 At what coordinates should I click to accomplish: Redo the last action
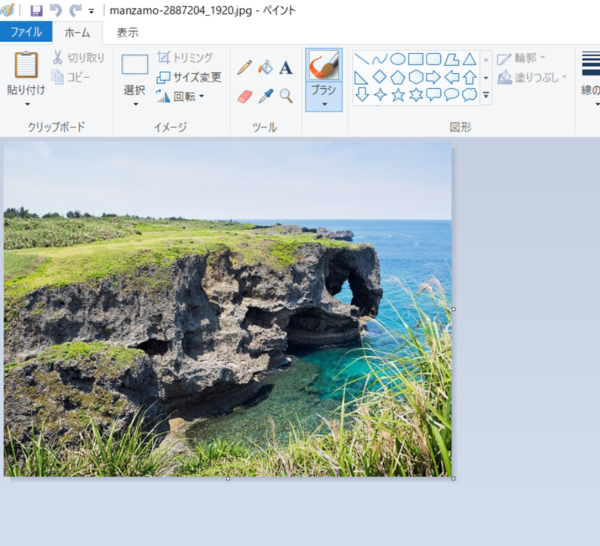75,10
